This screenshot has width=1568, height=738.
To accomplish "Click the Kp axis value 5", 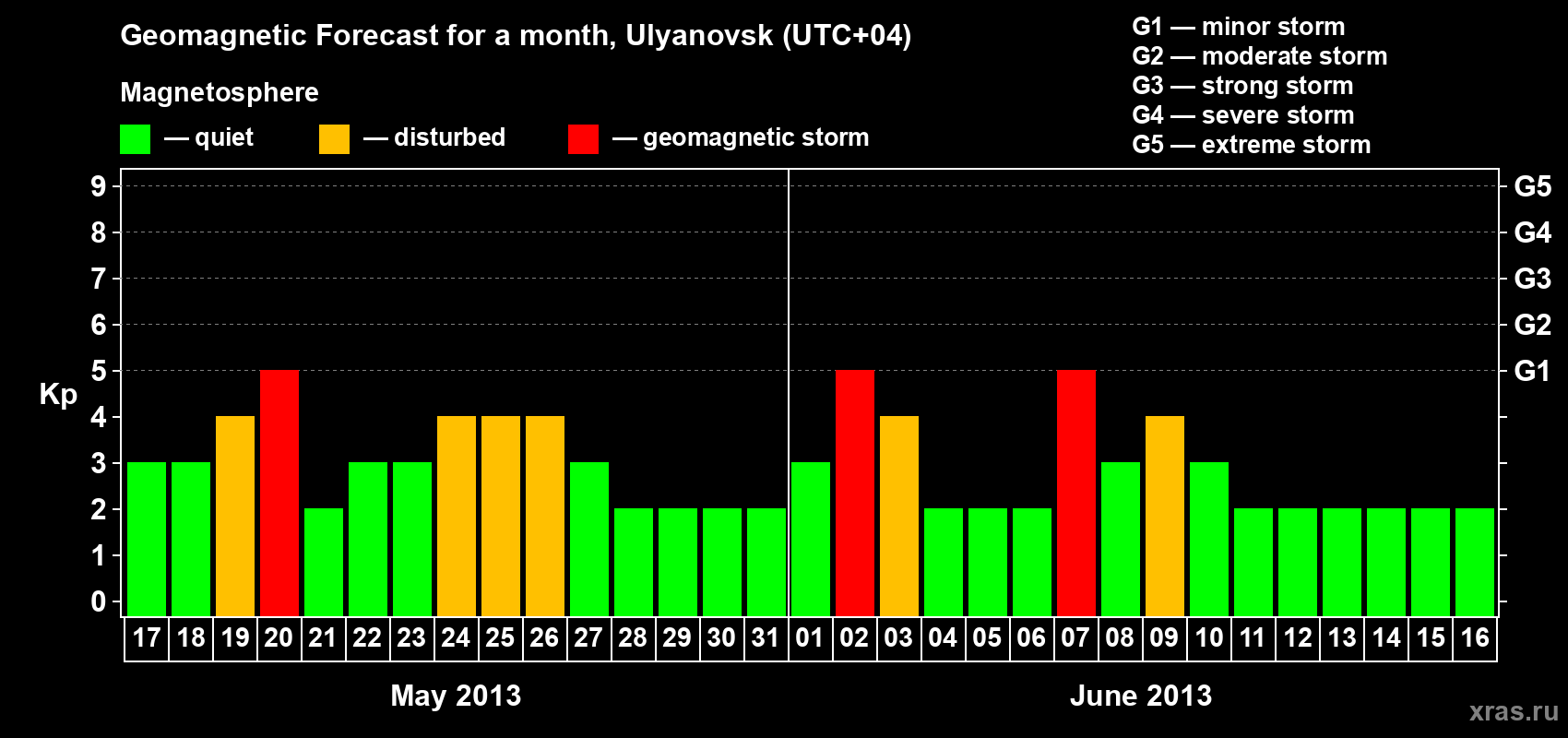I will (99, 371).
